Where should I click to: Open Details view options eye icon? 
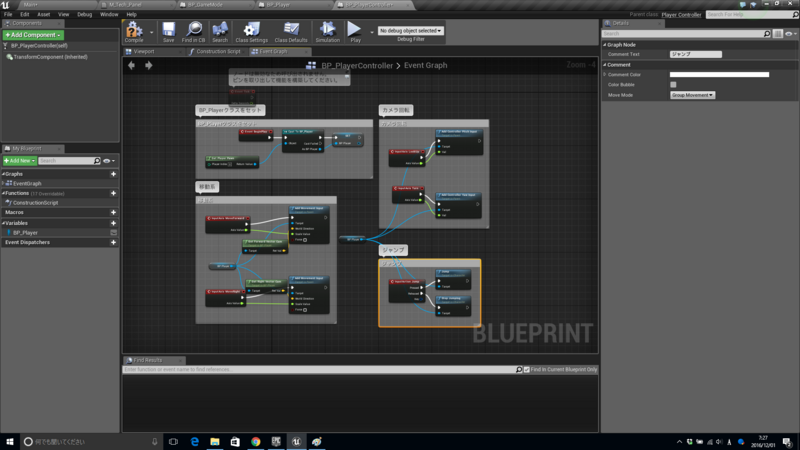click(x=790, y=34)
